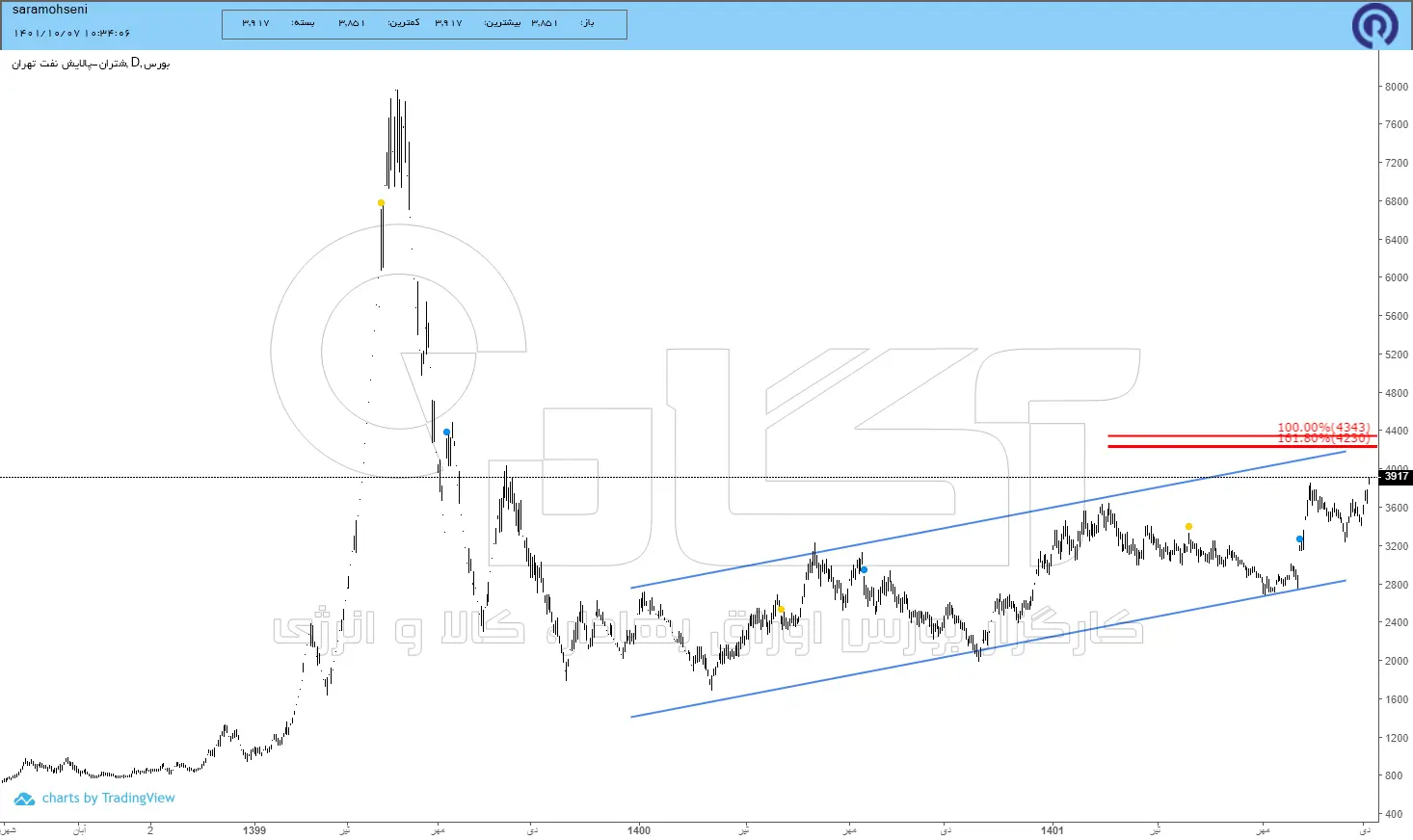Click the 800 price axis label
Viewport: 1413px width, 840px height.
[1394, 776]
